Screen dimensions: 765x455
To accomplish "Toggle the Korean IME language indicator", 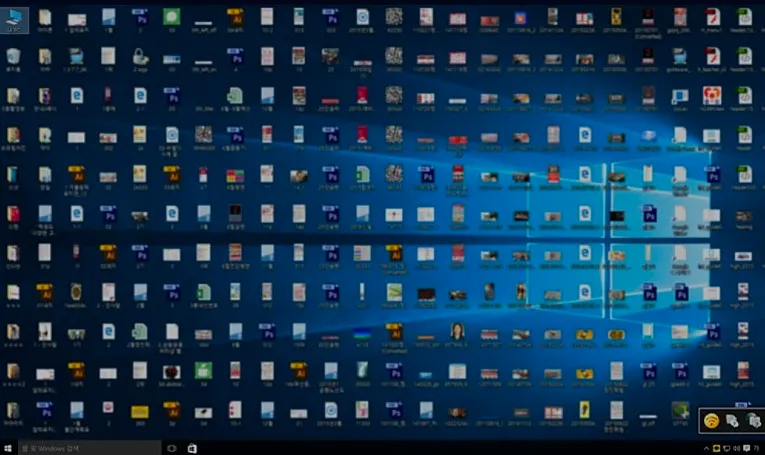I will tap(756, 449).
